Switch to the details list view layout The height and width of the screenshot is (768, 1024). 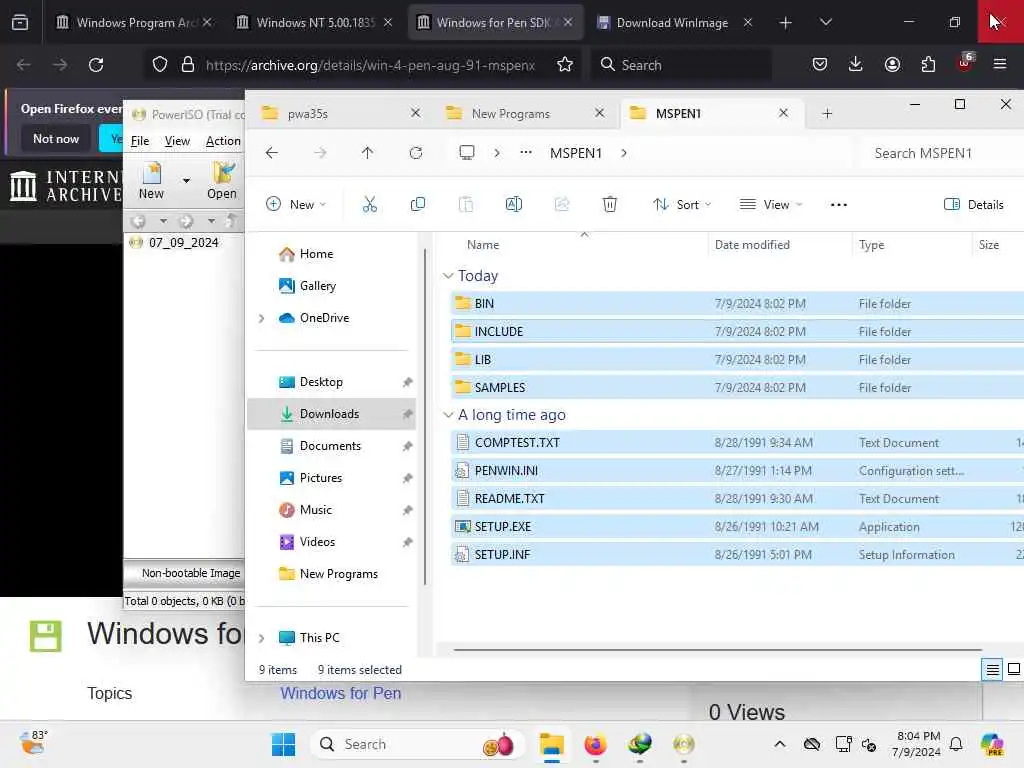click(992, 669)
